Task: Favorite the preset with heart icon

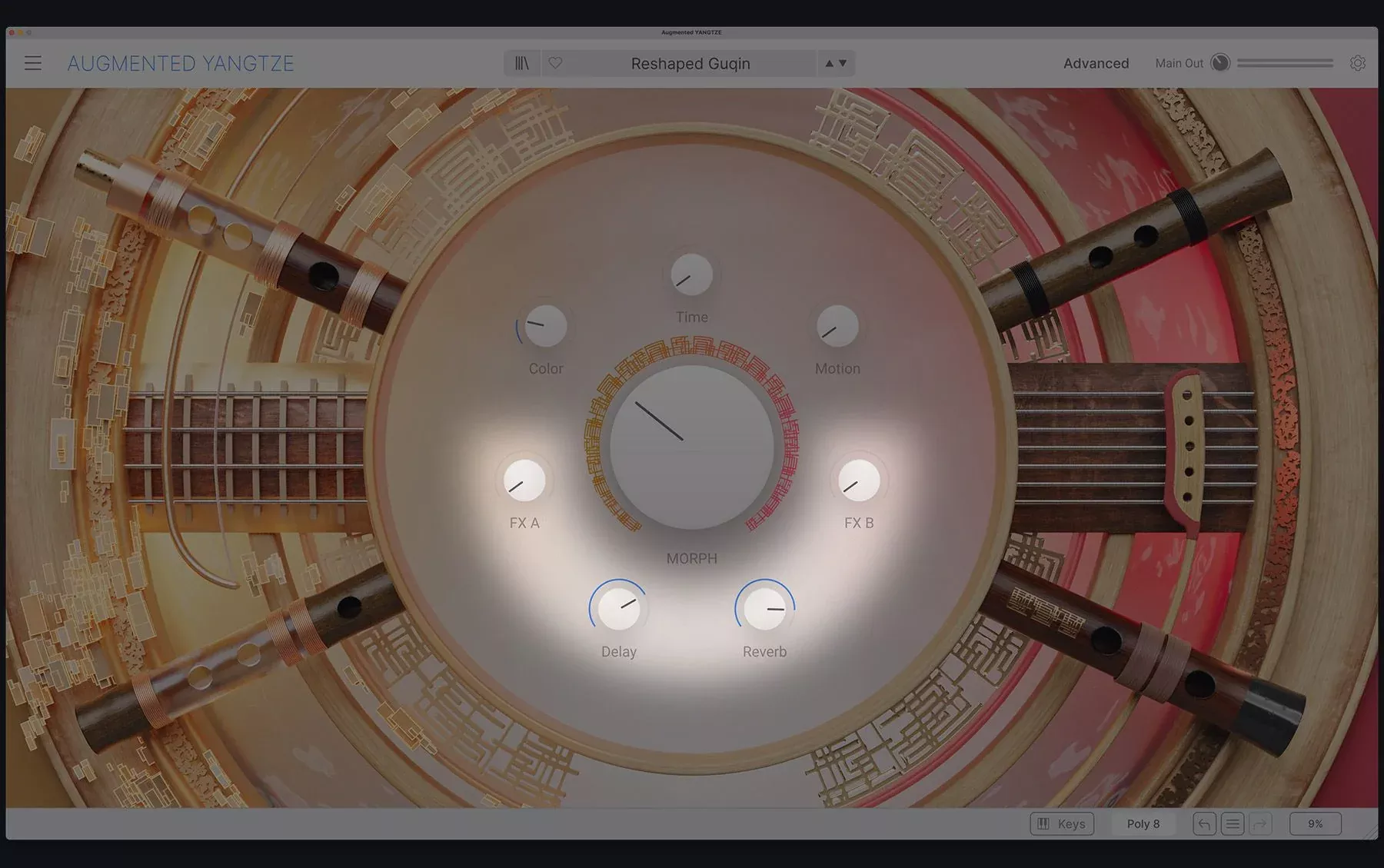Action: 555,63
